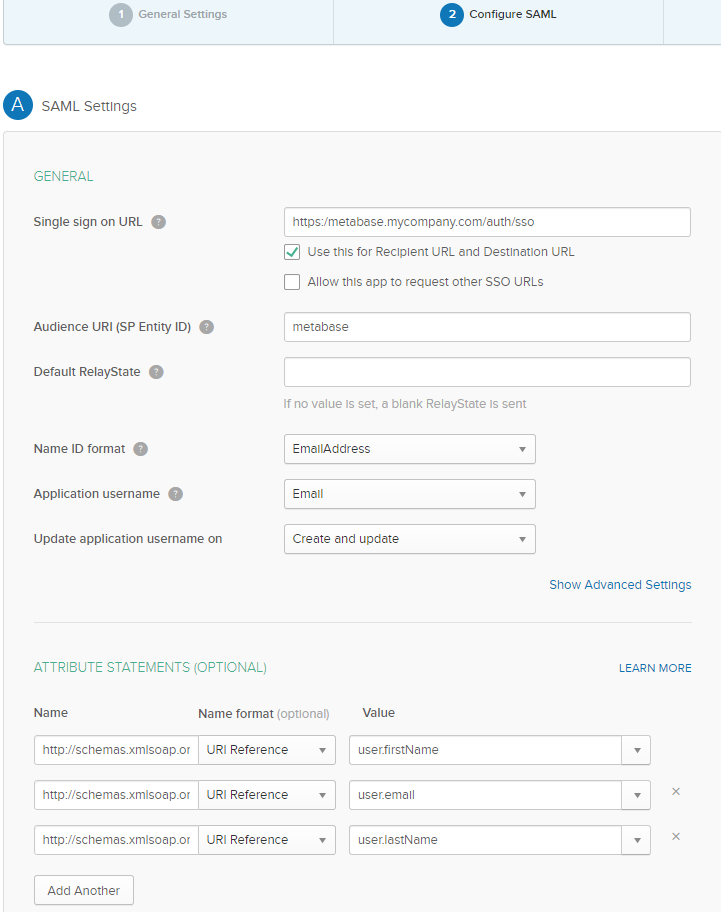Open the LEARN MORE link

pyautogui.click(x=655, y=668)
